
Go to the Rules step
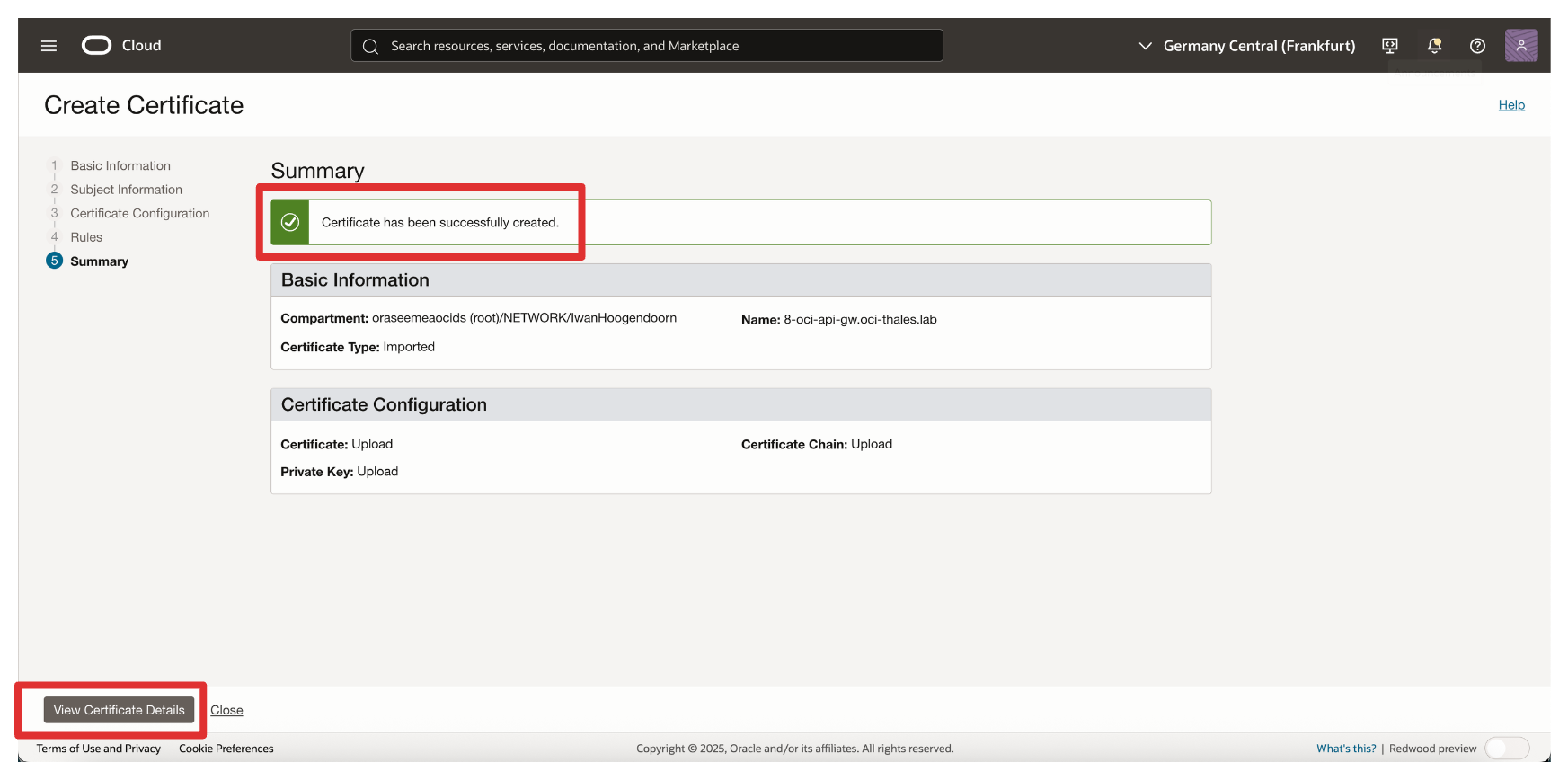coord(86,237)
